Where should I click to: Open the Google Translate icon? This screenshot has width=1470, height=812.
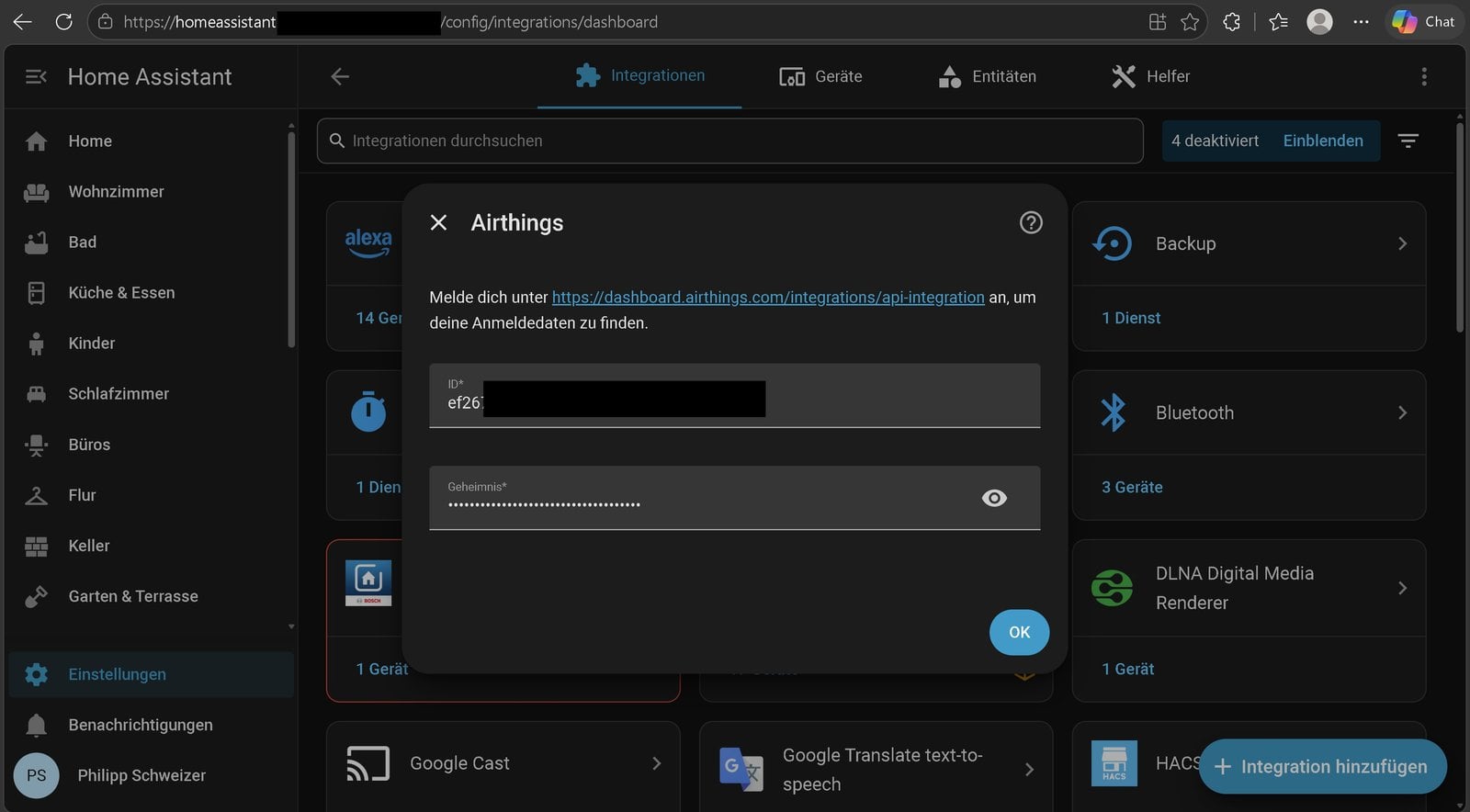click(x=741, y=770)
